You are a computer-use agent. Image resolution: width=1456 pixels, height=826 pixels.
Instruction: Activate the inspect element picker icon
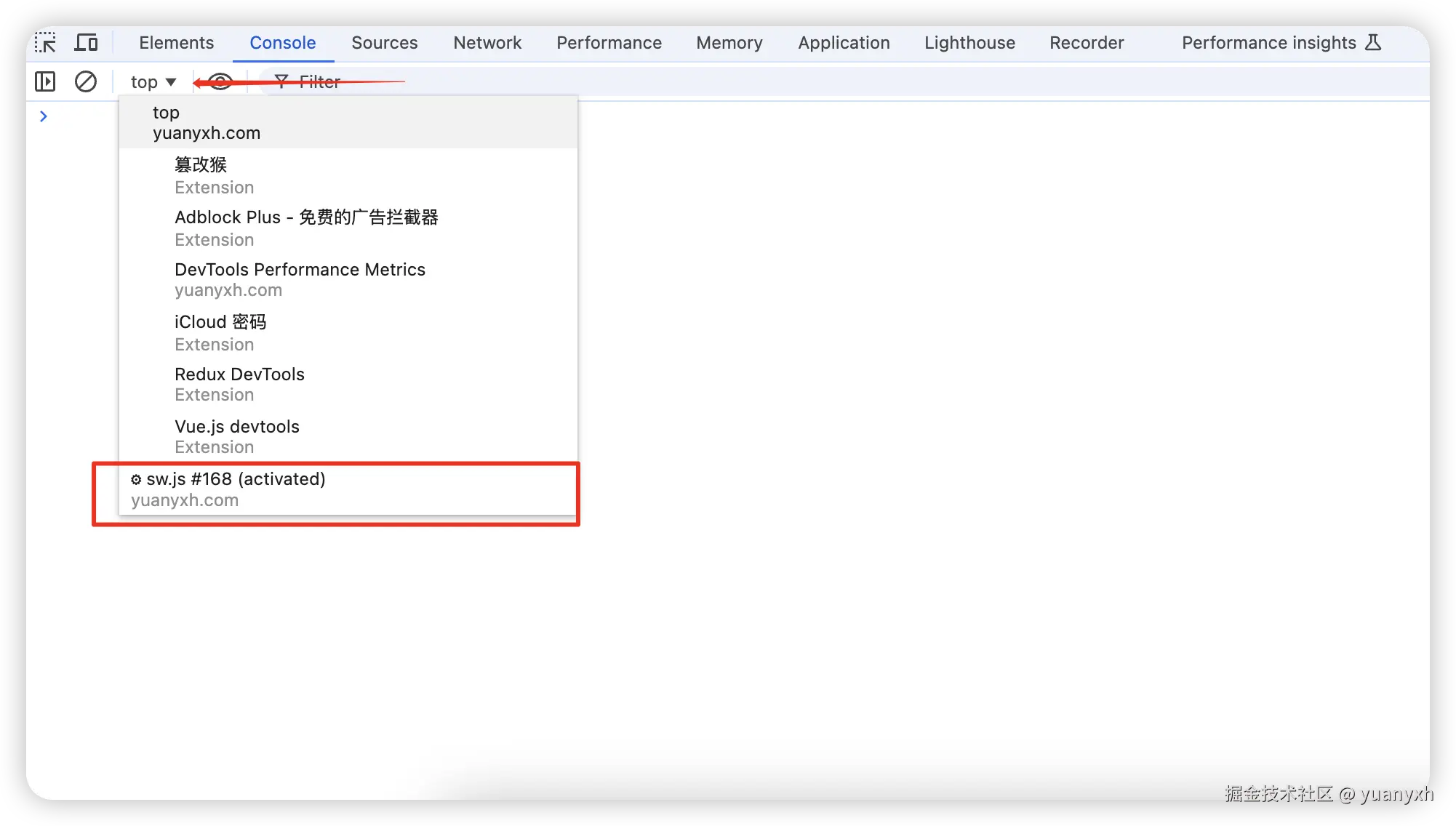[x=45, y=43]
